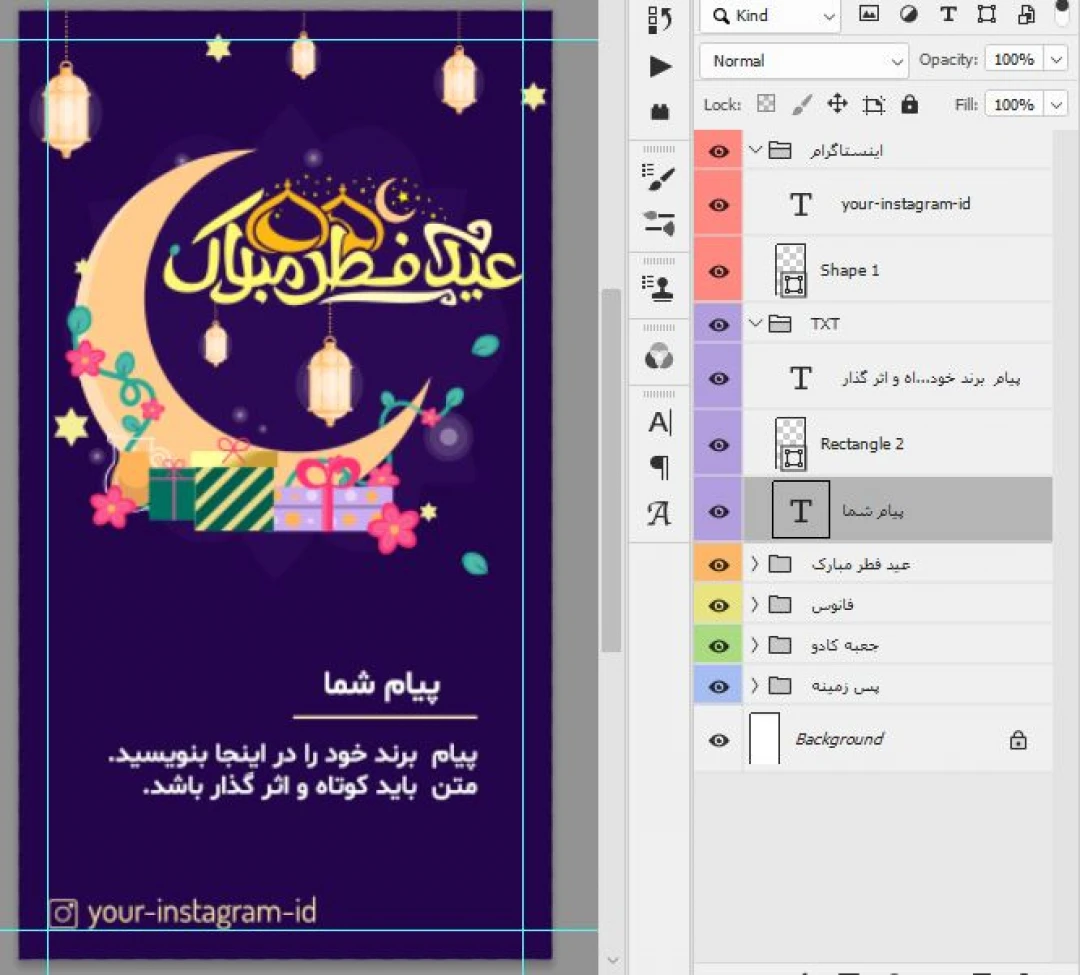Open the Character panel icon
This screenshot has width=1080, height=975.
(660, 423)
